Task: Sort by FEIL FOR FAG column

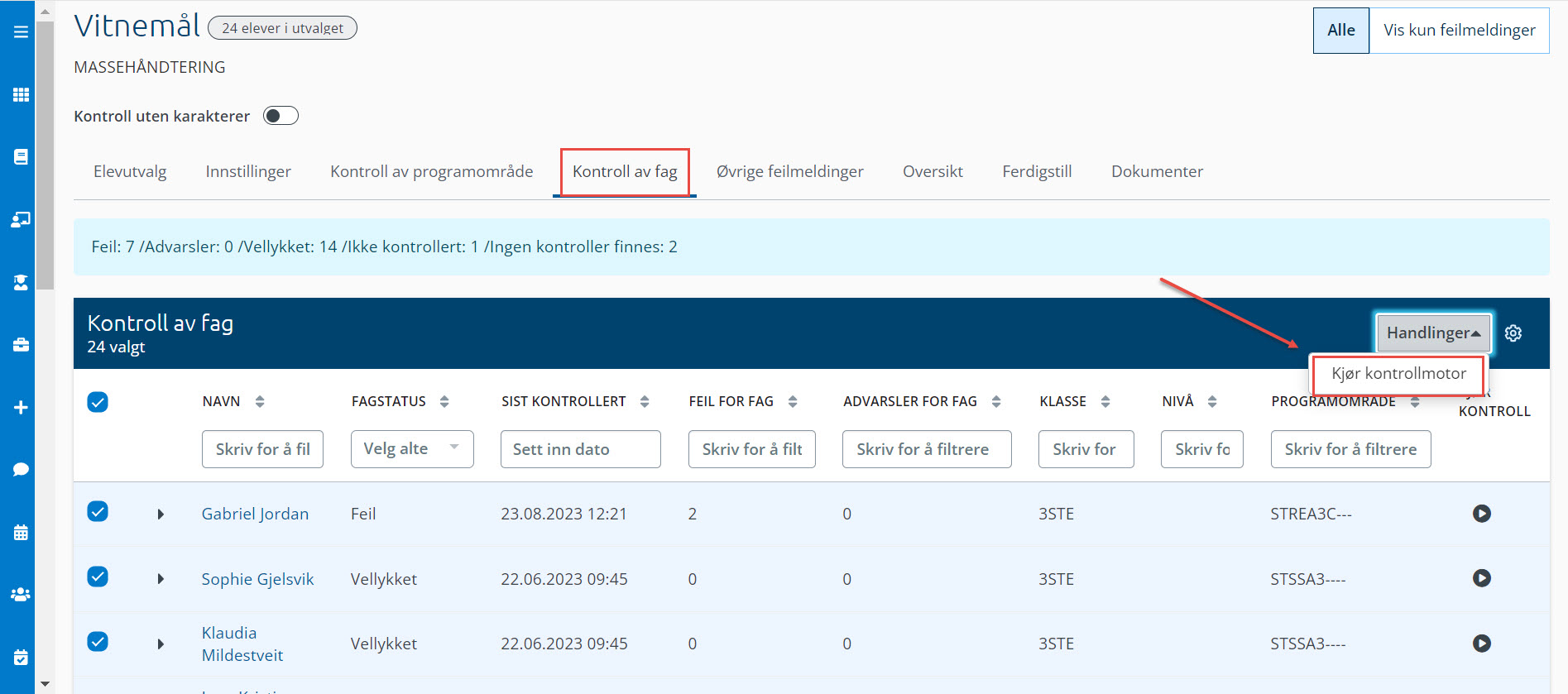Action: pos(793,401)
